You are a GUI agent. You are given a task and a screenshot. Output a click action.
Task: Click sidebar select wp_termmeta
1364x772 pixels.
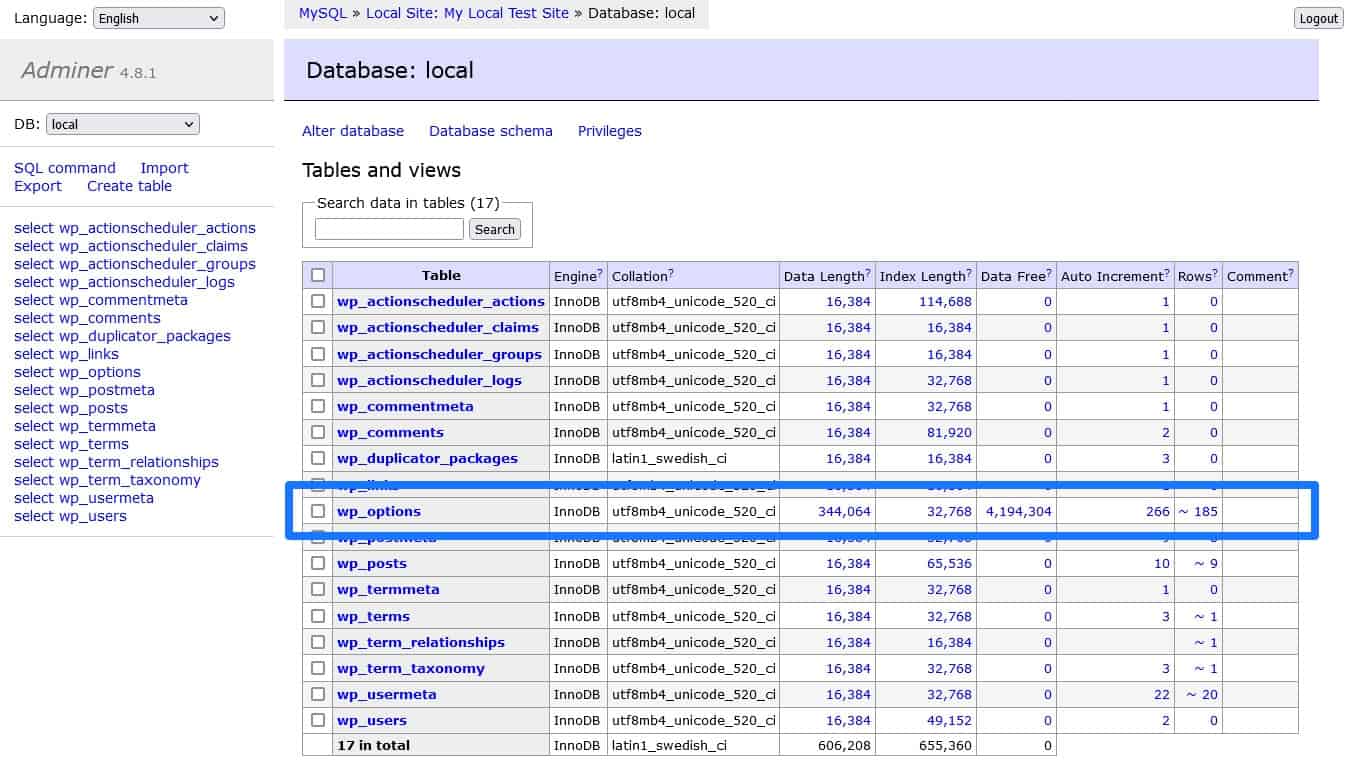(85, 426)
